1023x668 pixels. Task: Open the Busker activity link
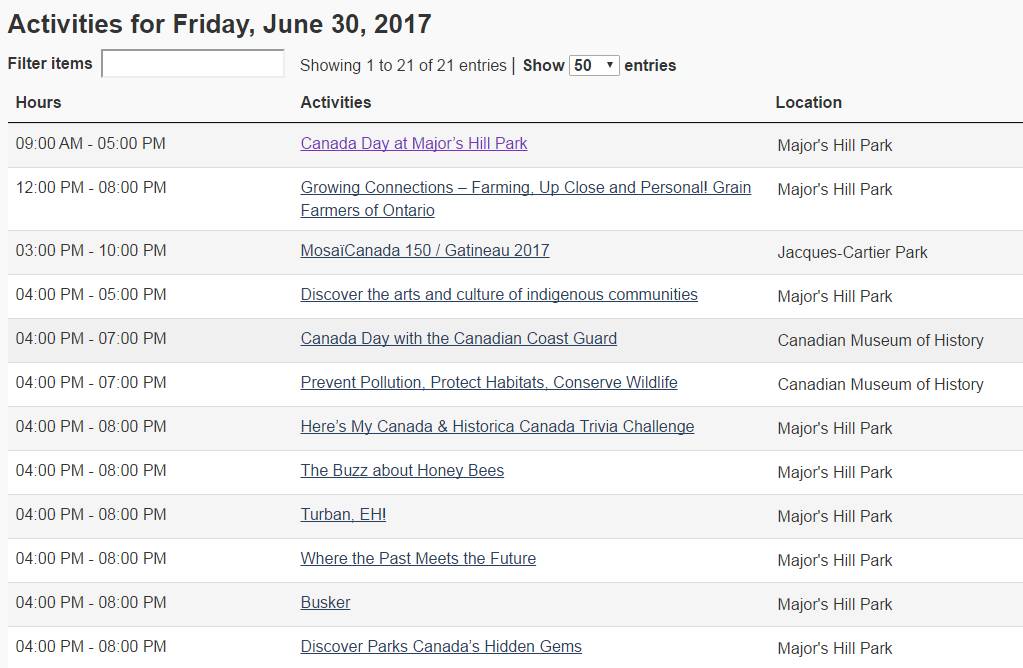pos(325,602)
